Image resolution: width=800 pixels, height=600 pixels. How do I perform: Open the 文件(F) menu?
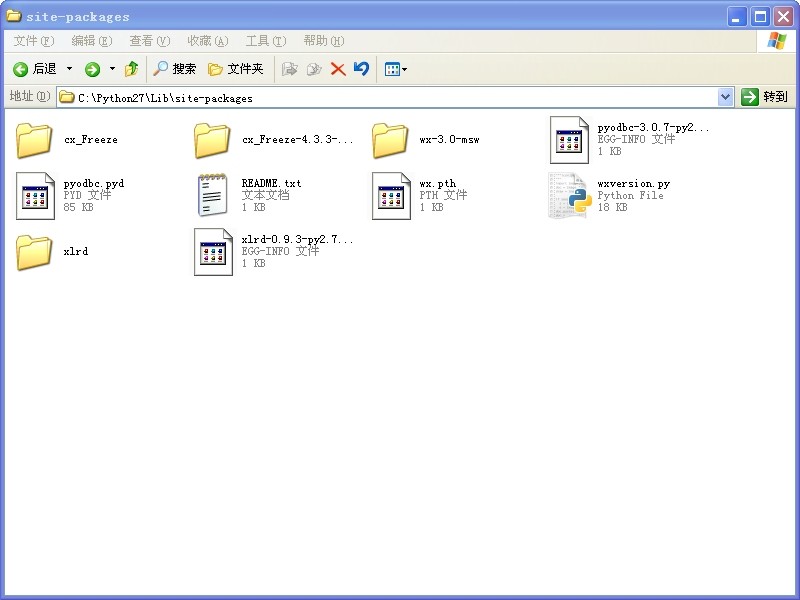(x=34, y=41)
